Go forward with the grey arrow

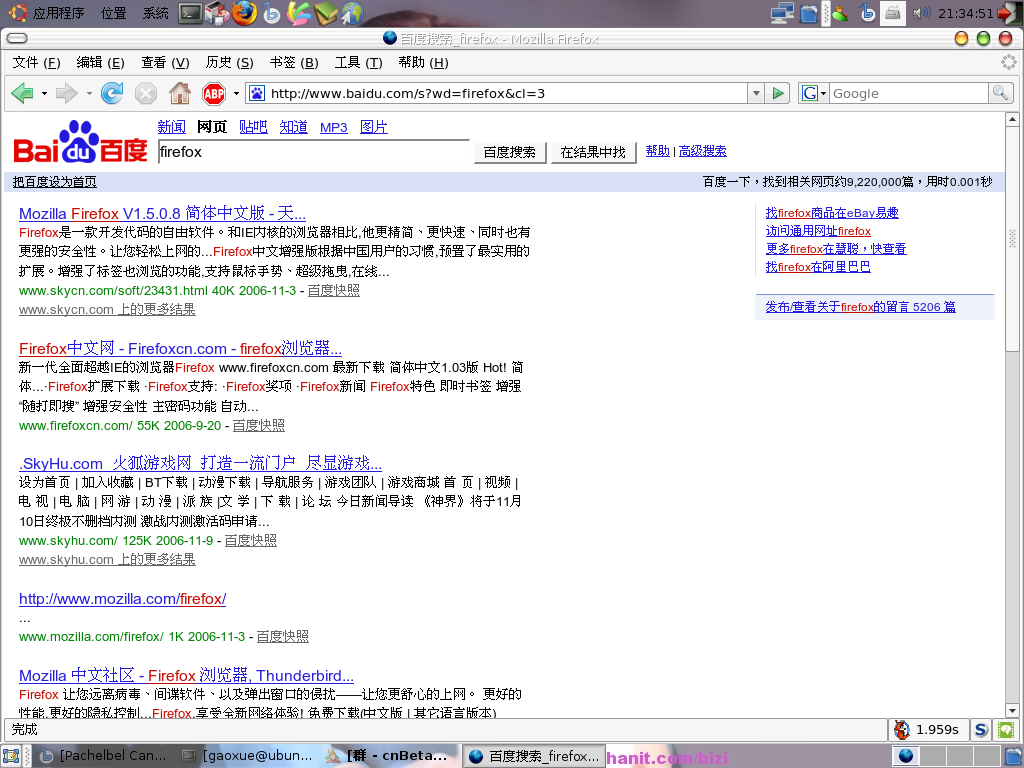[66, 93]
